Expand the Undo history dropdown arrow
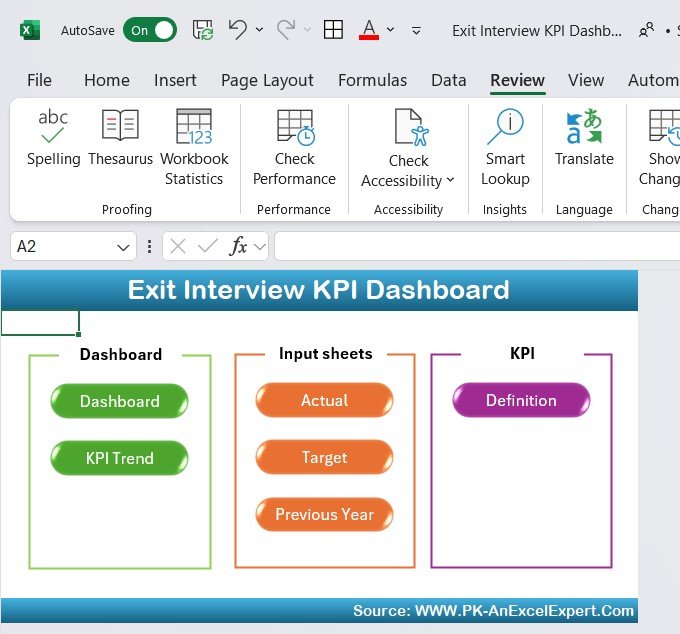 pos(260,30)
